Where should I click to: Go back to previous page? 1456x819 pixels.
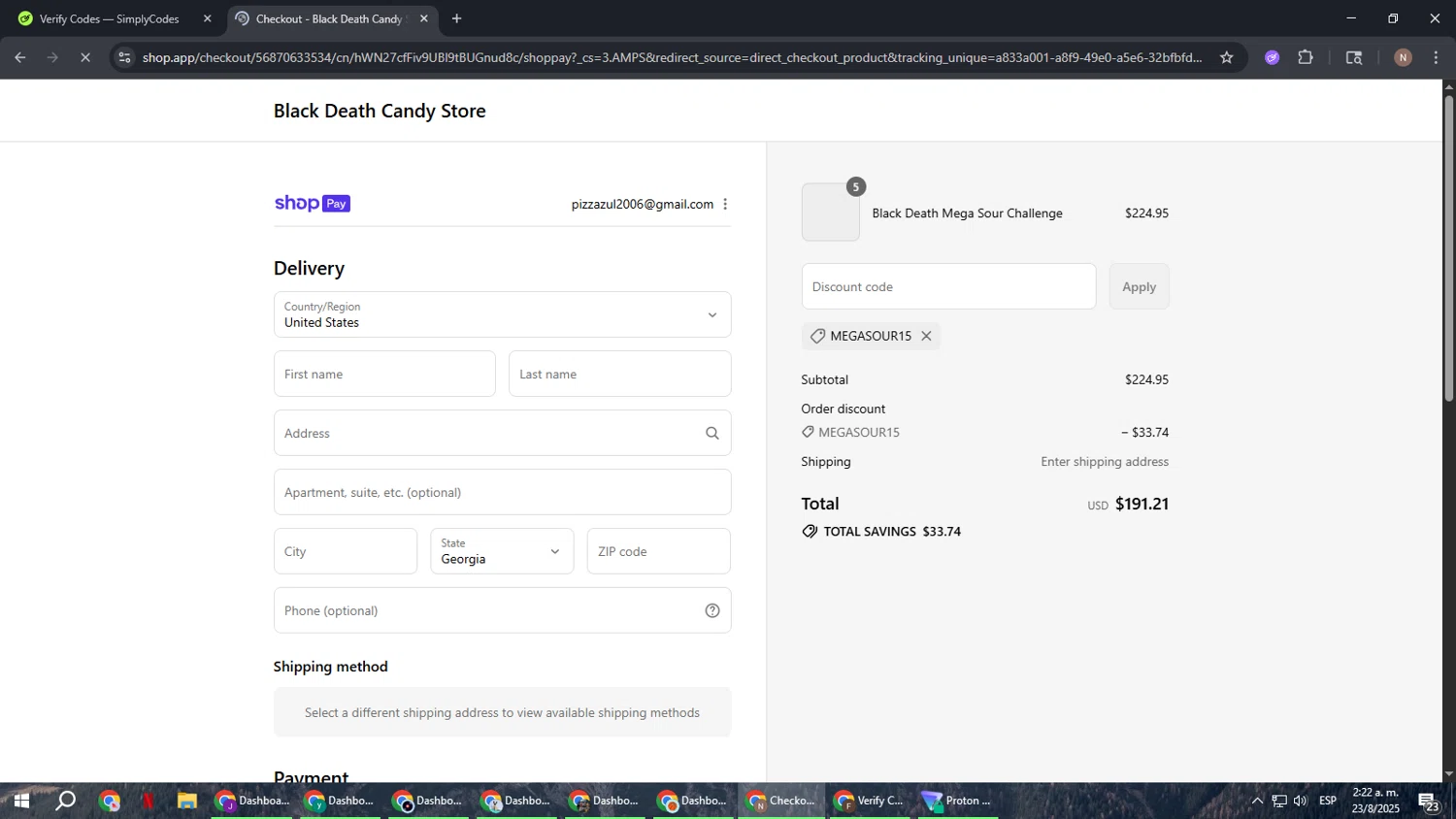click(20, 57)
